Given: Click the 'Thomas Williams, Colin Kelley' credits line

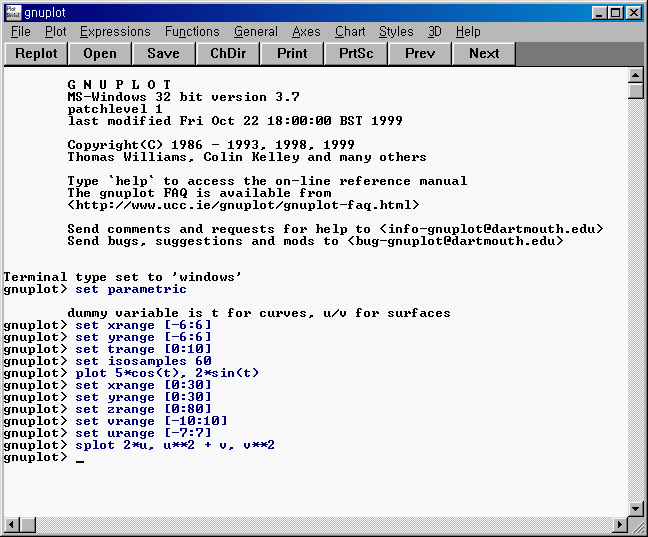Looking at the screenshot, I should pos(247,157).
